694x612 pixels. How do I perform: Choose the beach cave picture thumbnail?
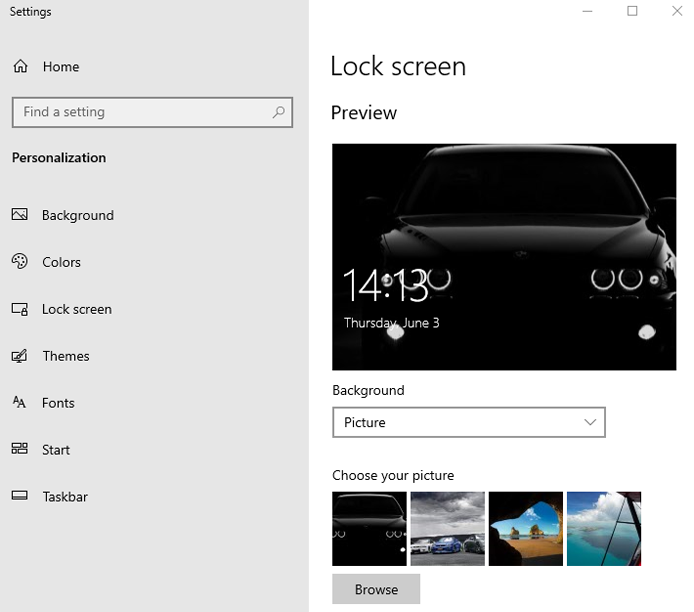(x=526, y=529)
